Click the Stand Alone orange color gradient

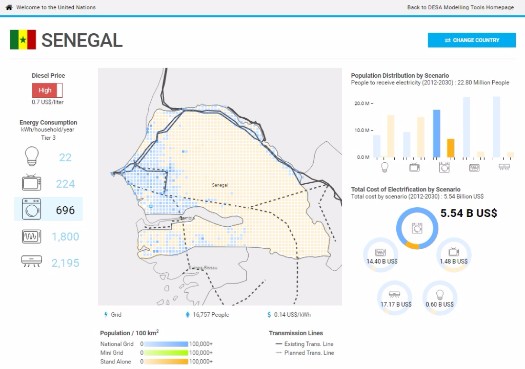click(x=166, y=362)
